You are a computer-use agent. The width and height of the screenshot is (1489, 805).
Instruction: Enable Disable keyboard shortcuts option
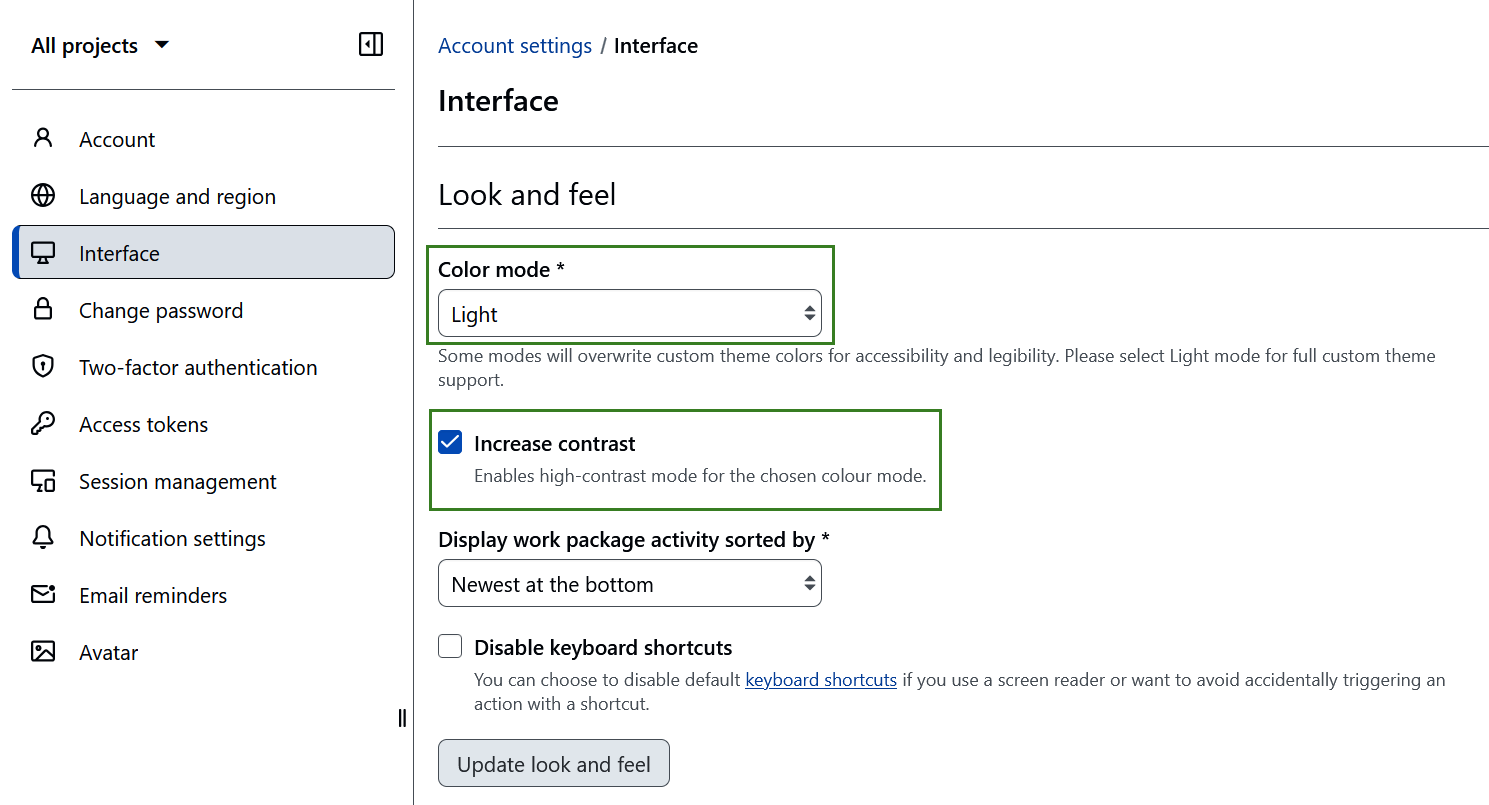tap(450, 646)
